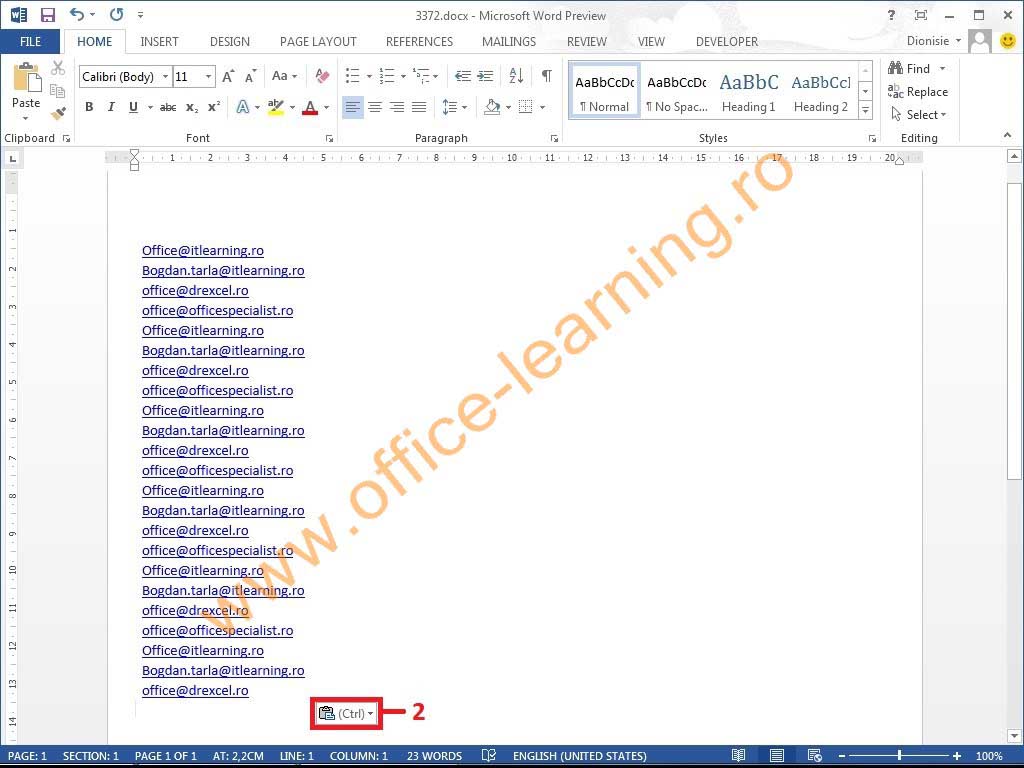Apply the Heading 1 style
Screen dimensions: 1024x768
748,91
